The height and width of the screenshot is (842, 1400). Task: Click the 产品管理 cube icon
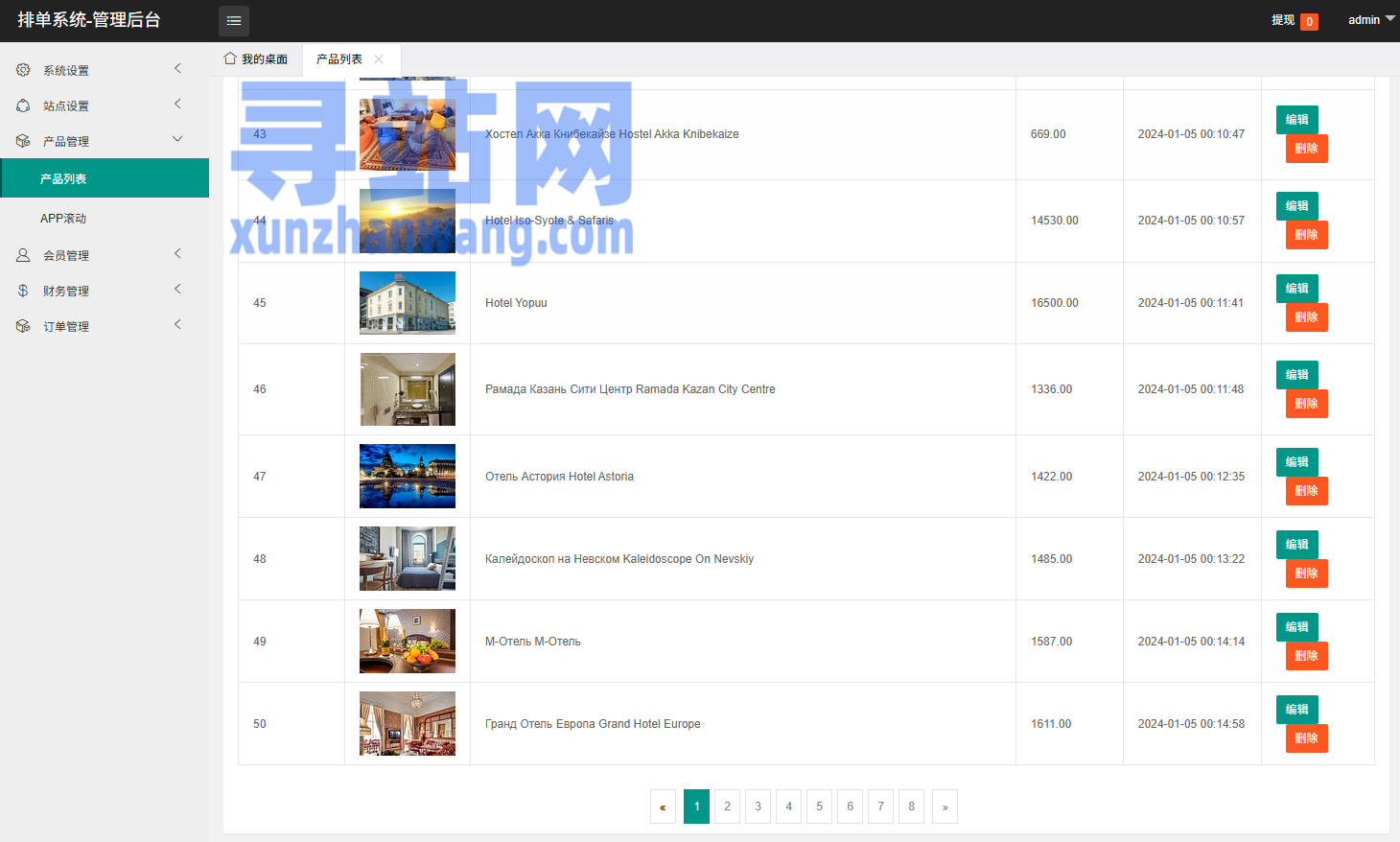tap(23, 141)
